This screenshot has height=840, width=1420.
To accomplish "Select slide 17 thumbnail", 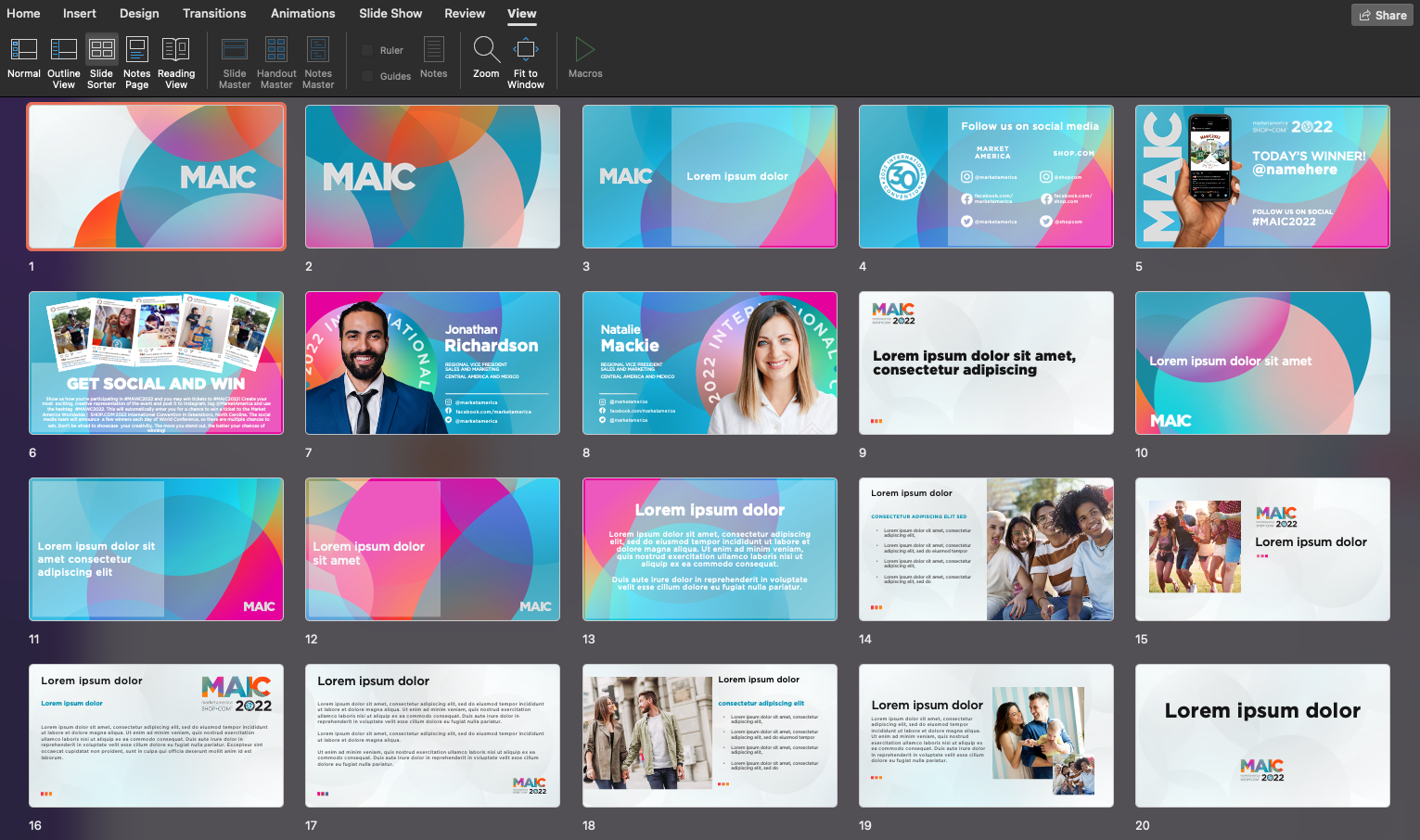I will pos(432,735).
